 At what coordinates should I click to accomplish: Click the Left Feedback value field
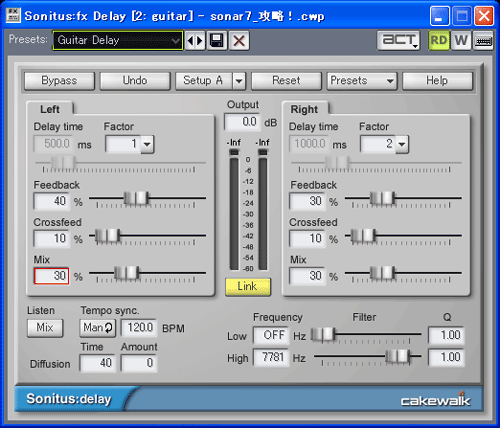click(52, 201)
